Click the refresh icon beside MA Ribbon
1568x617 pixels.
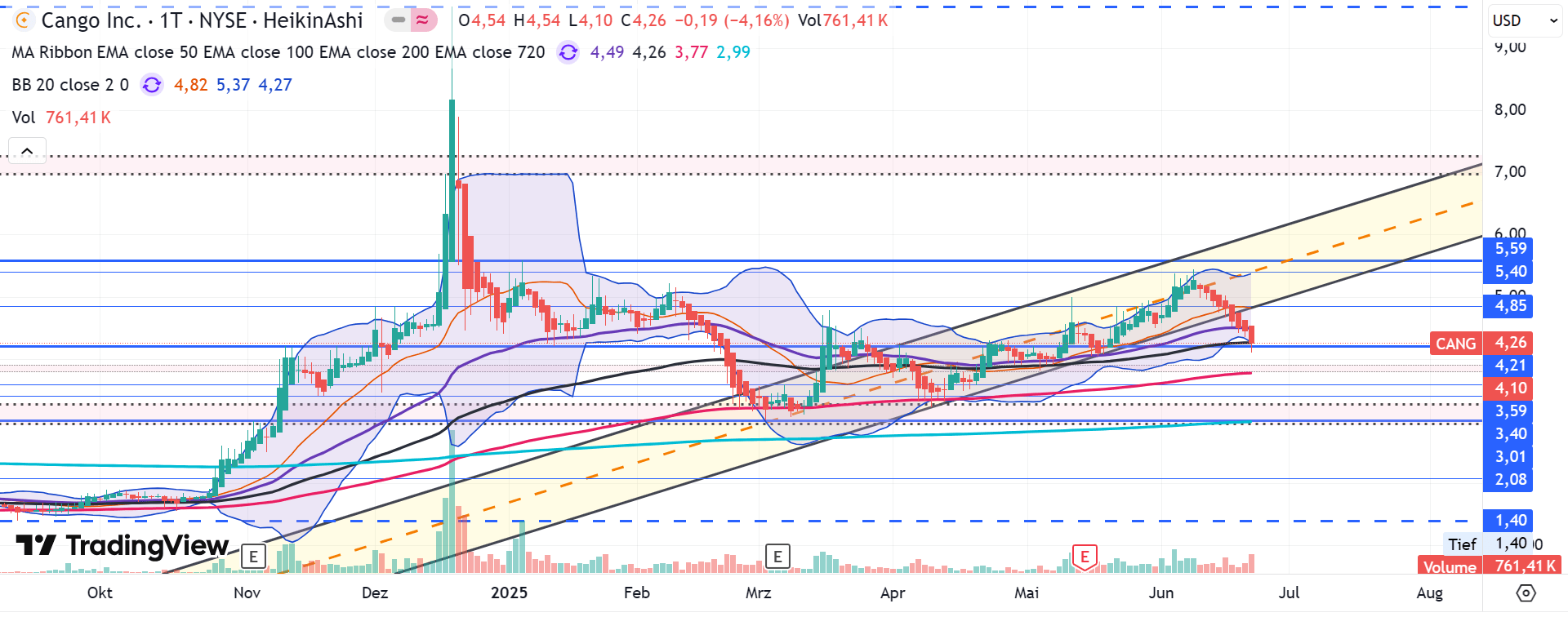pos(568,53)
